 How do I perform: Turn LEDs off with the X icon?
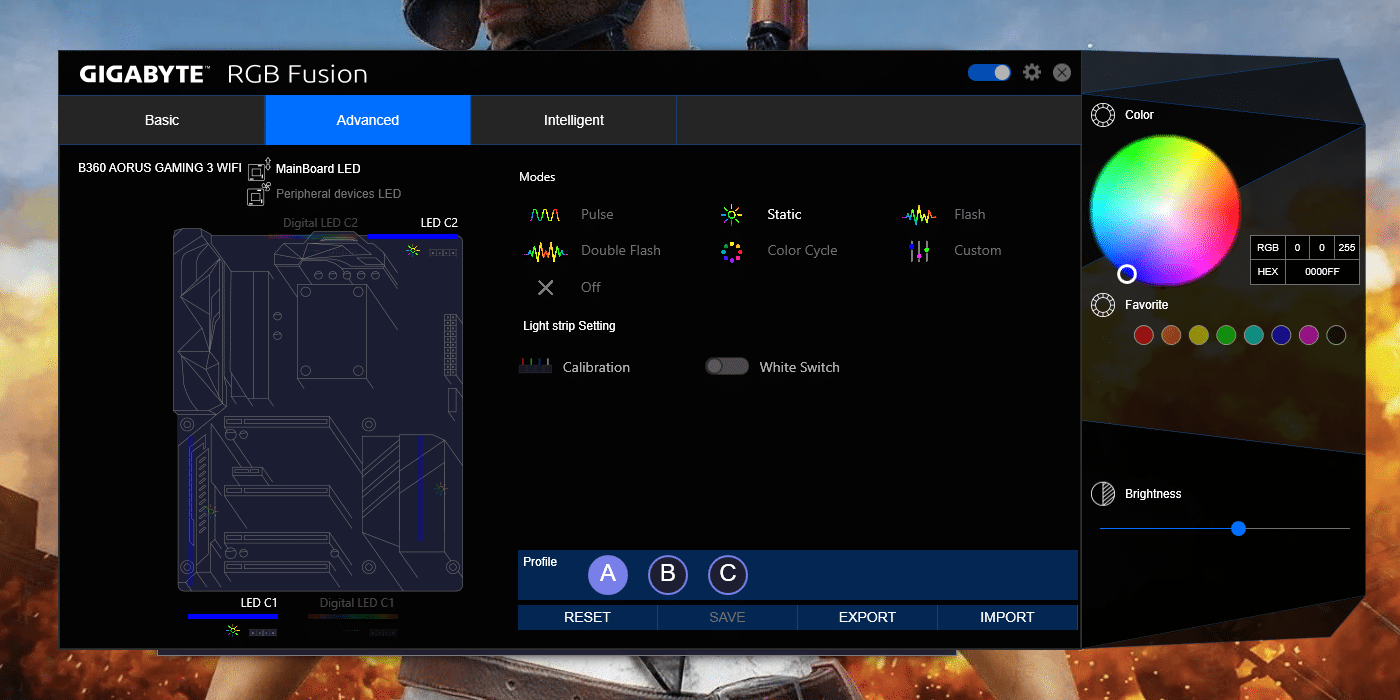pos(545,288)
